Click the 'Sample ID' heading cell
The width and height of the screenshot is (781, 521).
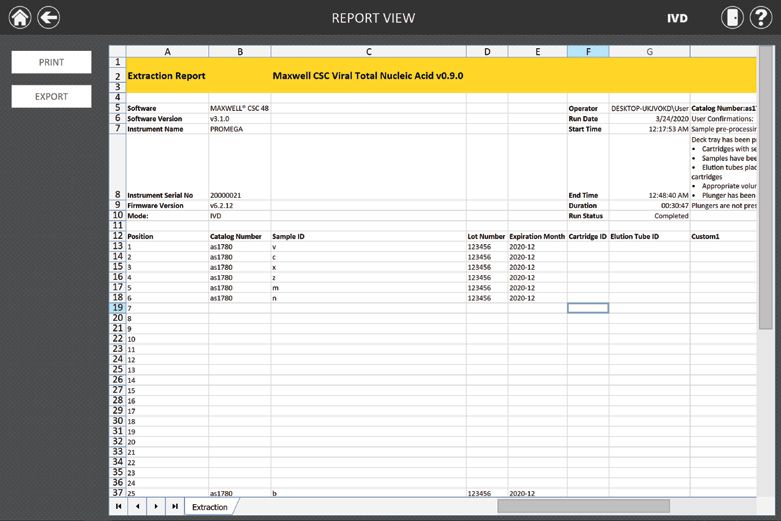[x=369, y=237]
